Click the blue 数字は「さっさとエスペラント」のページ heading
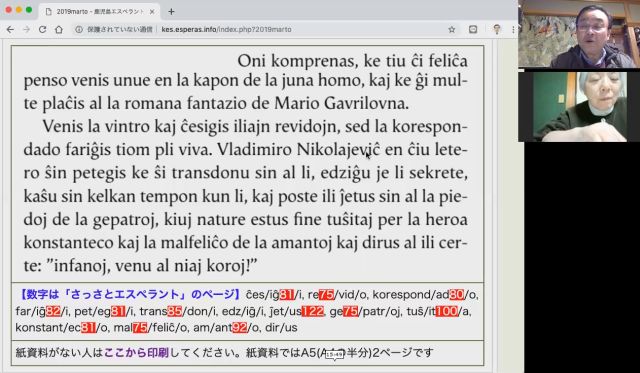This screenshot has height=373, width=640. coord(130,294)
